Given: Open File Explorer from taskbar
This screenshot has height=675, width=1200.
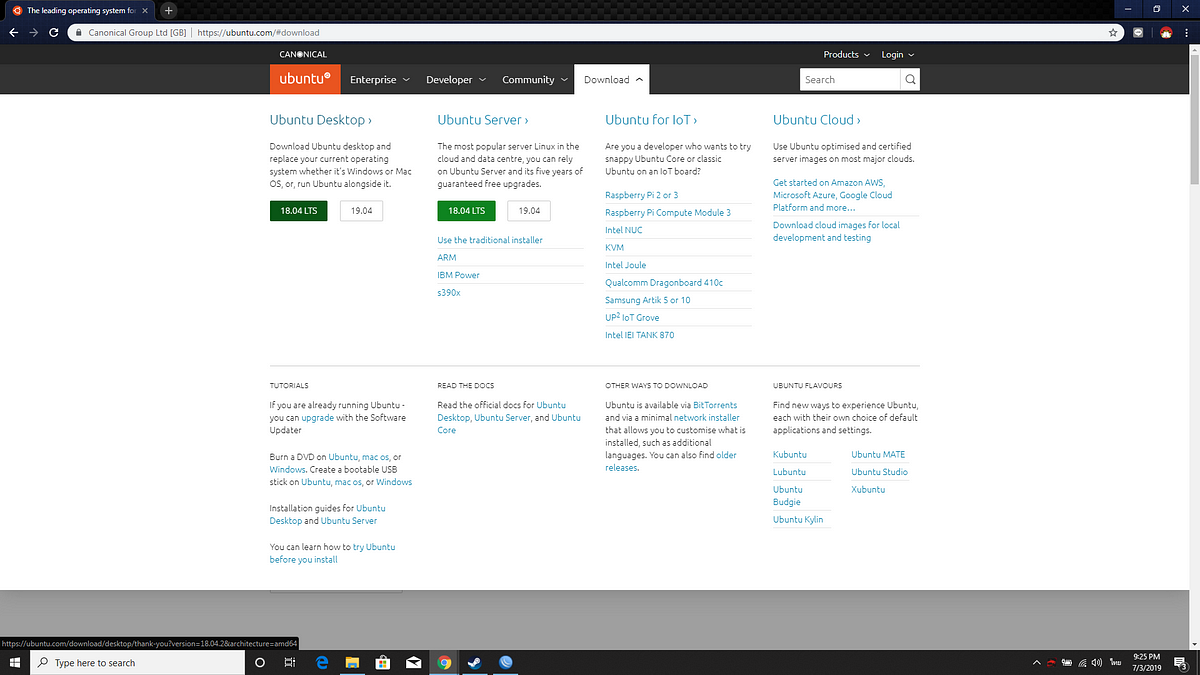Looking at the screenshot, I should pos(352,662).
